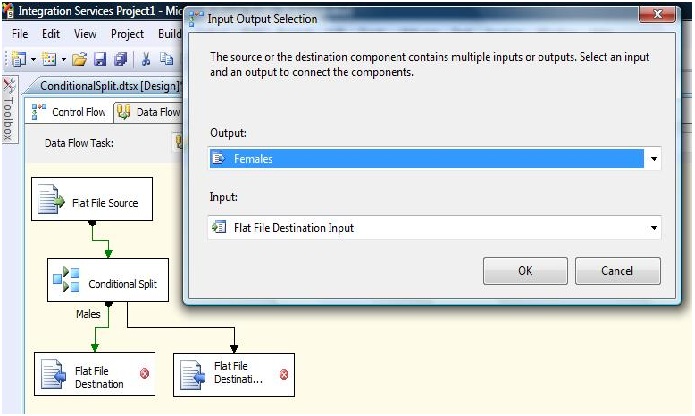695x416 pixels.
Task: Click the Save All toolbar icon
Action: click(119, 59)
